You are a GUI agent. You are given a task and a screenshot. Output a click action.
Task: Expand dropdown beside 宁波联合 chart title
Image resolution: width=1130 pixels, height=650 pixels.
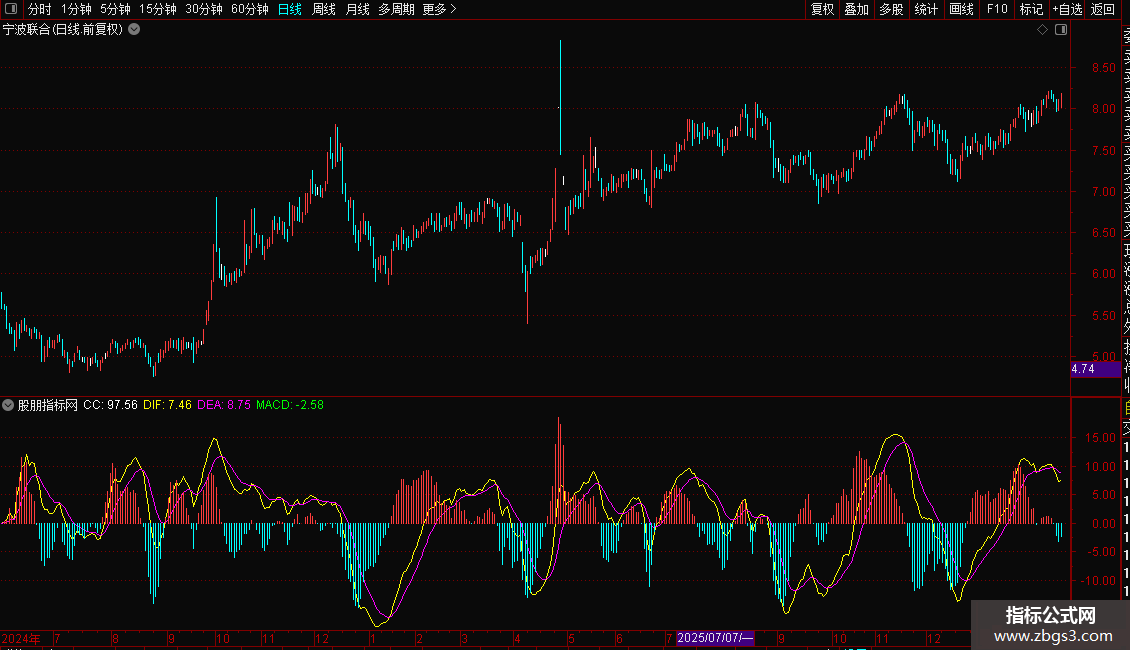(x=134, y=30)
